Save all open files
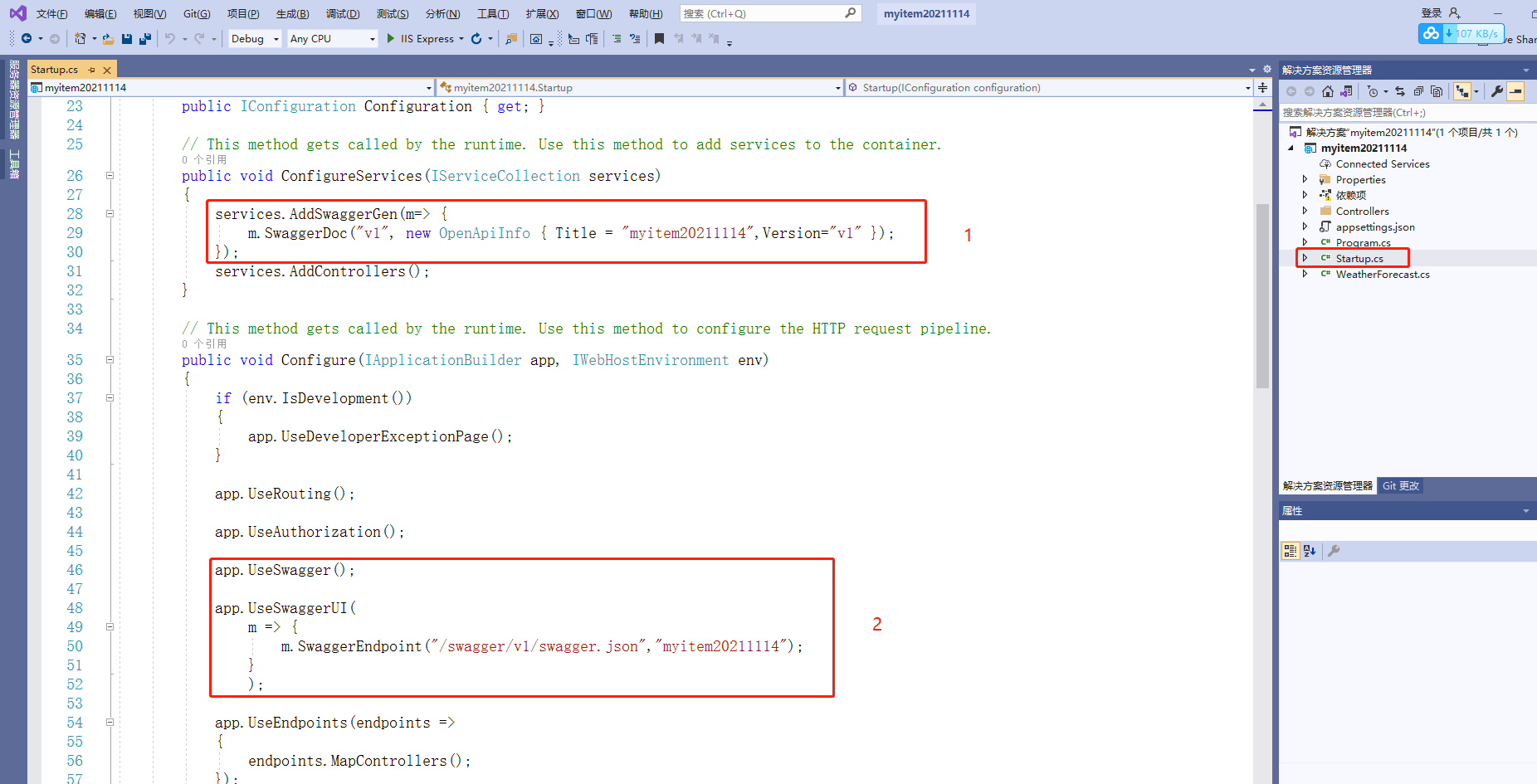 tap(144, 38)
